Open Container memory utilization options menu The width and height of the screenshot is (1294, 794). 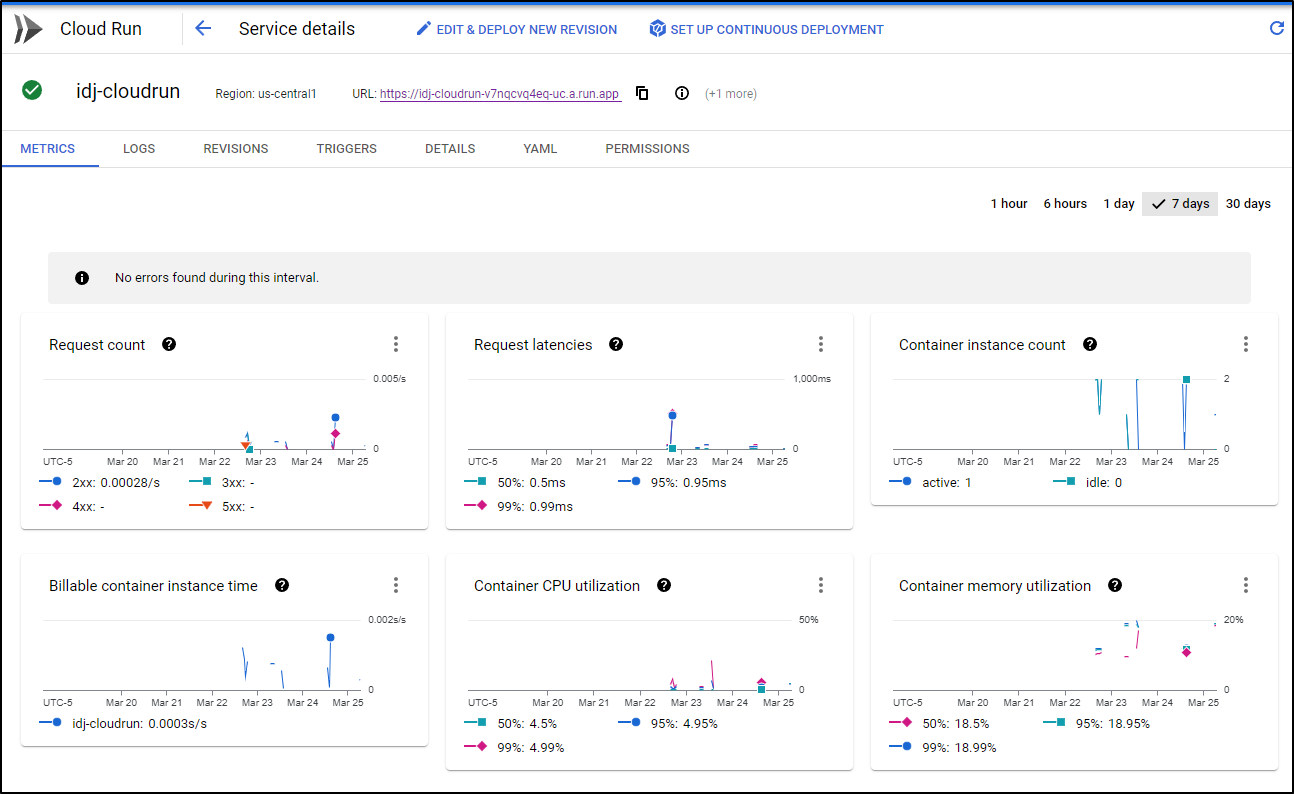1246,585
